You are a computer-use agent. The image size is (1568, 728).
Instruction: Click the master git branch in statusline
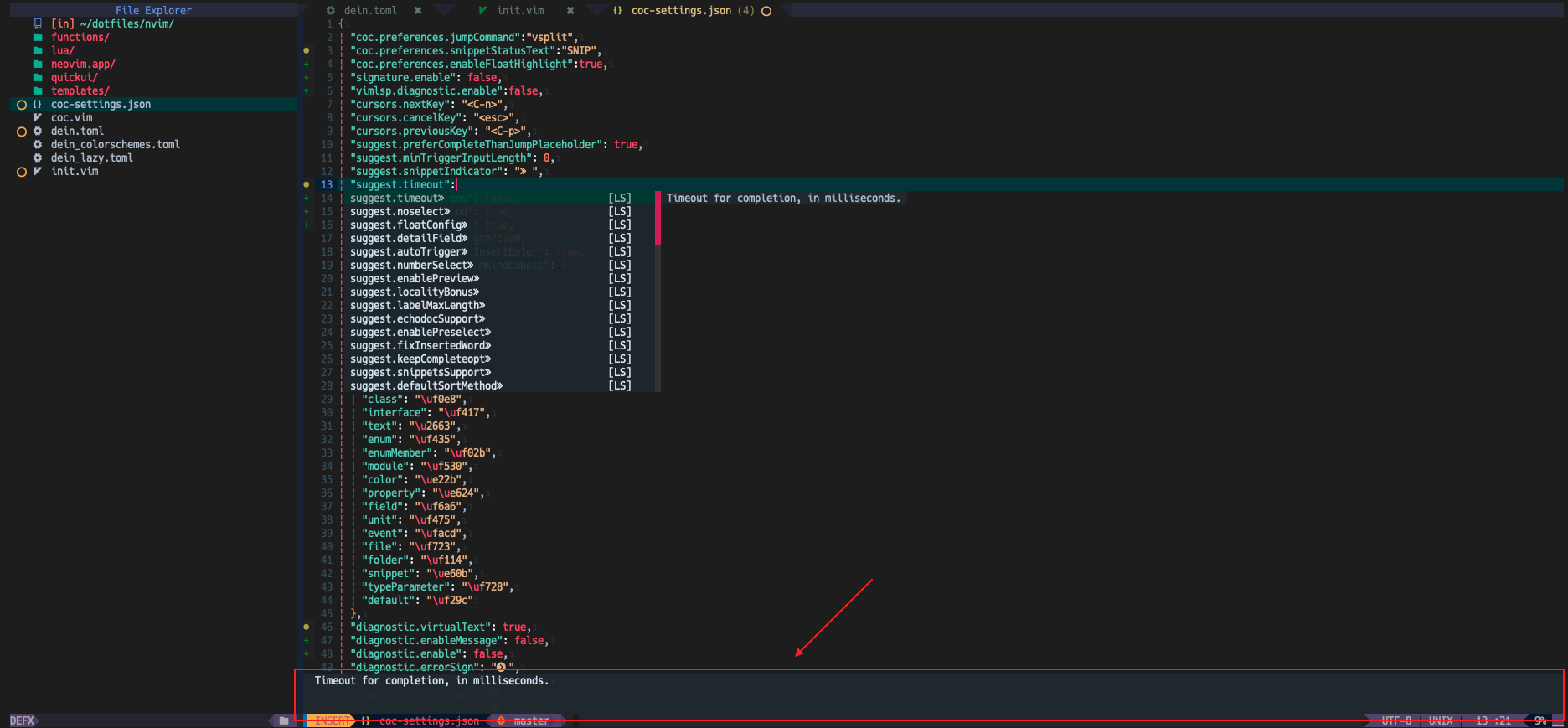click(x=531, y=720)
